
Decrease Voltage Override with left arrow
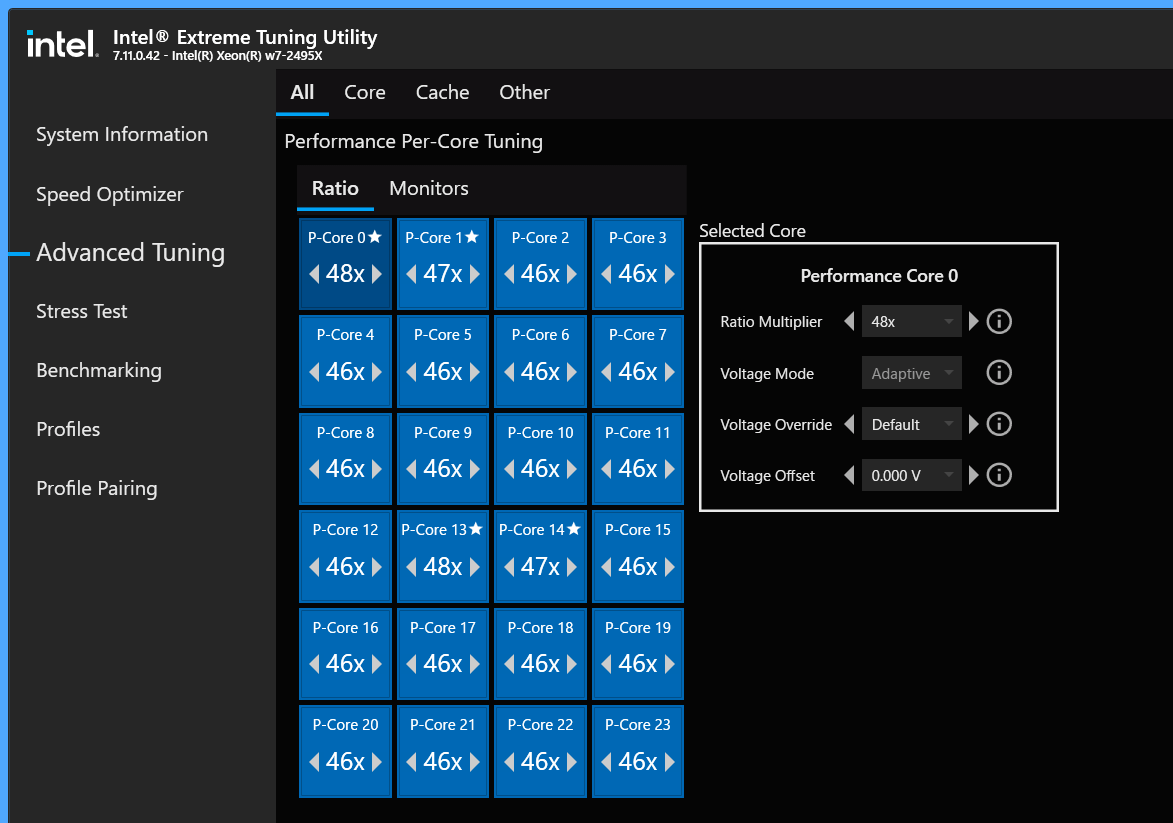[849, 424]
